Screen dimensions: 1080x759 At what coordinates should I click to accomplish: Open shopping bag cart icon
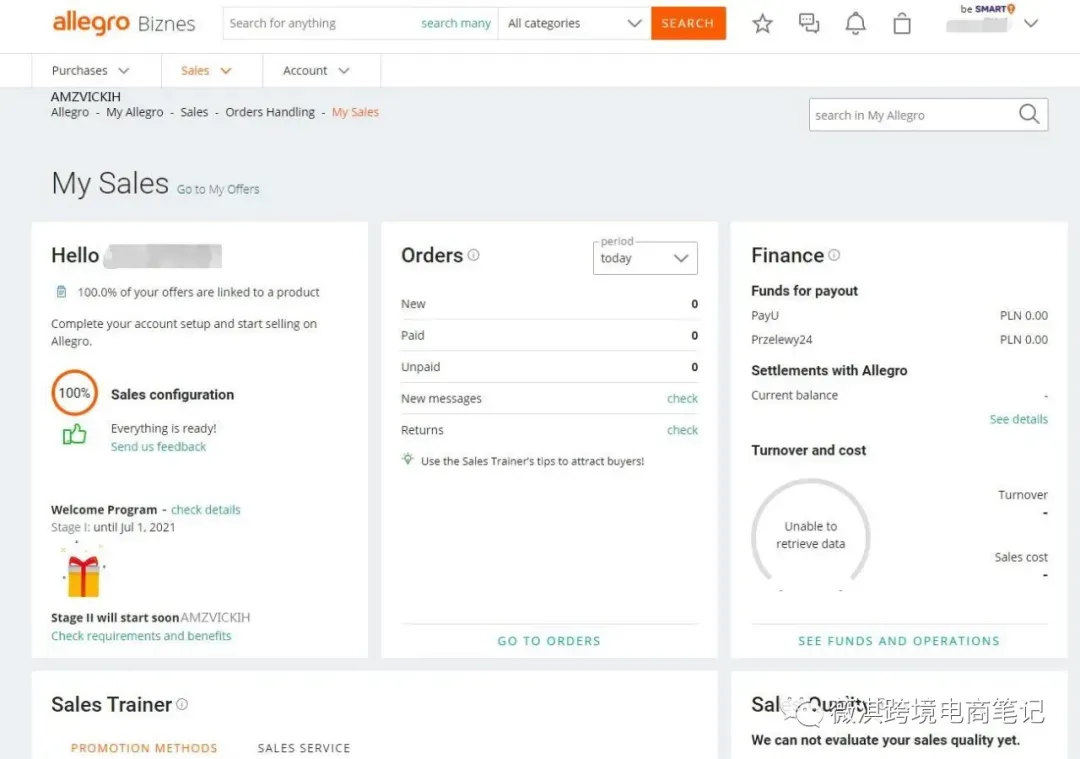902,24
